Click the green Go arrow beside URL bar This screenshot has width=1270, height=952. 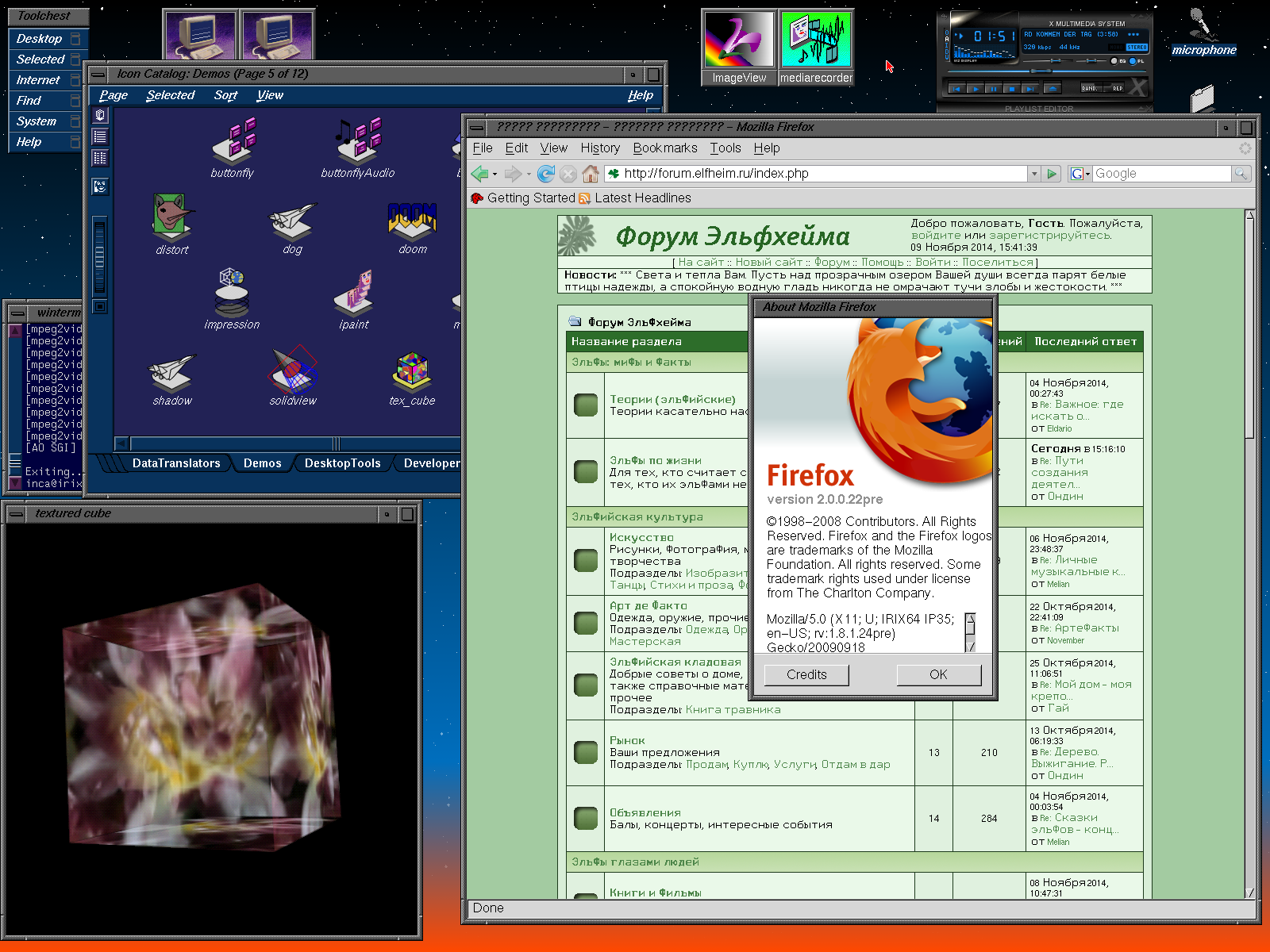tap(1053, 174)
